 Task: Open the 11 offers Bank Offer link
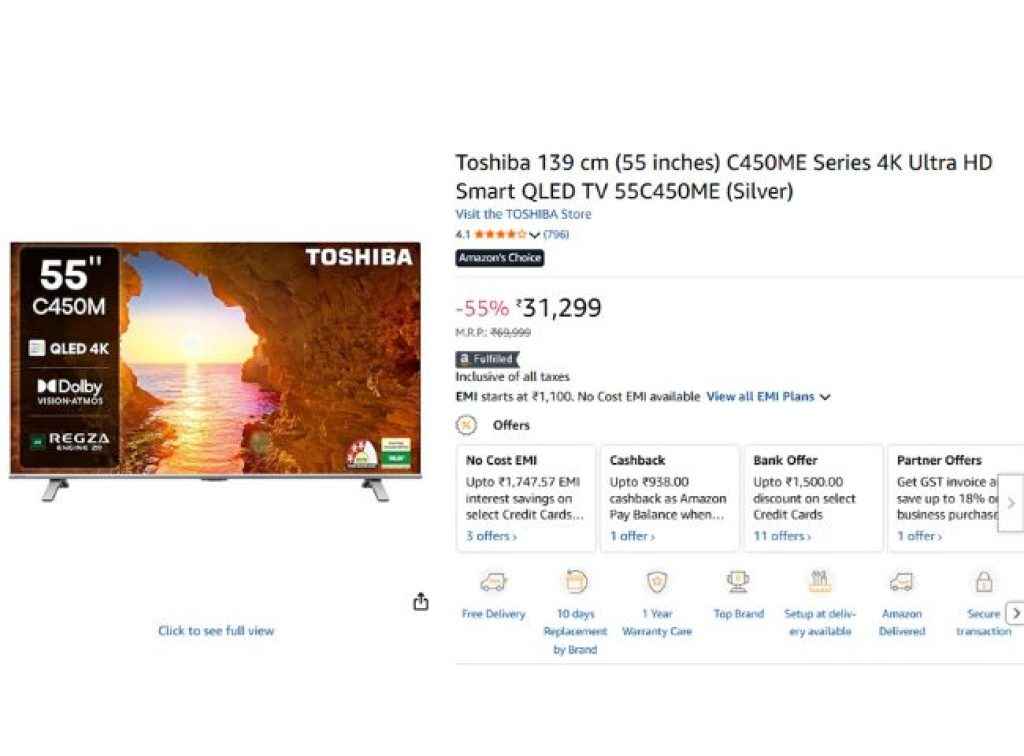(780, 536)
